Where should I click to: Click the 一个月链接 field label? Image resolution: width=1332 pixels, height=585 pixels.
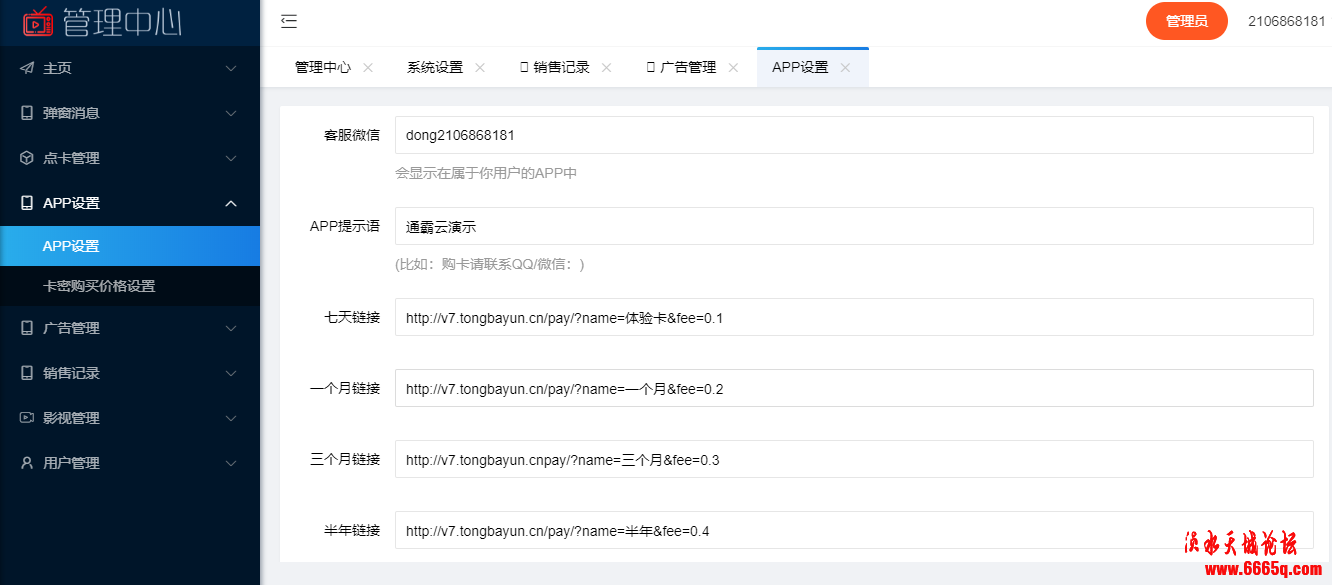tap(345, 388)
